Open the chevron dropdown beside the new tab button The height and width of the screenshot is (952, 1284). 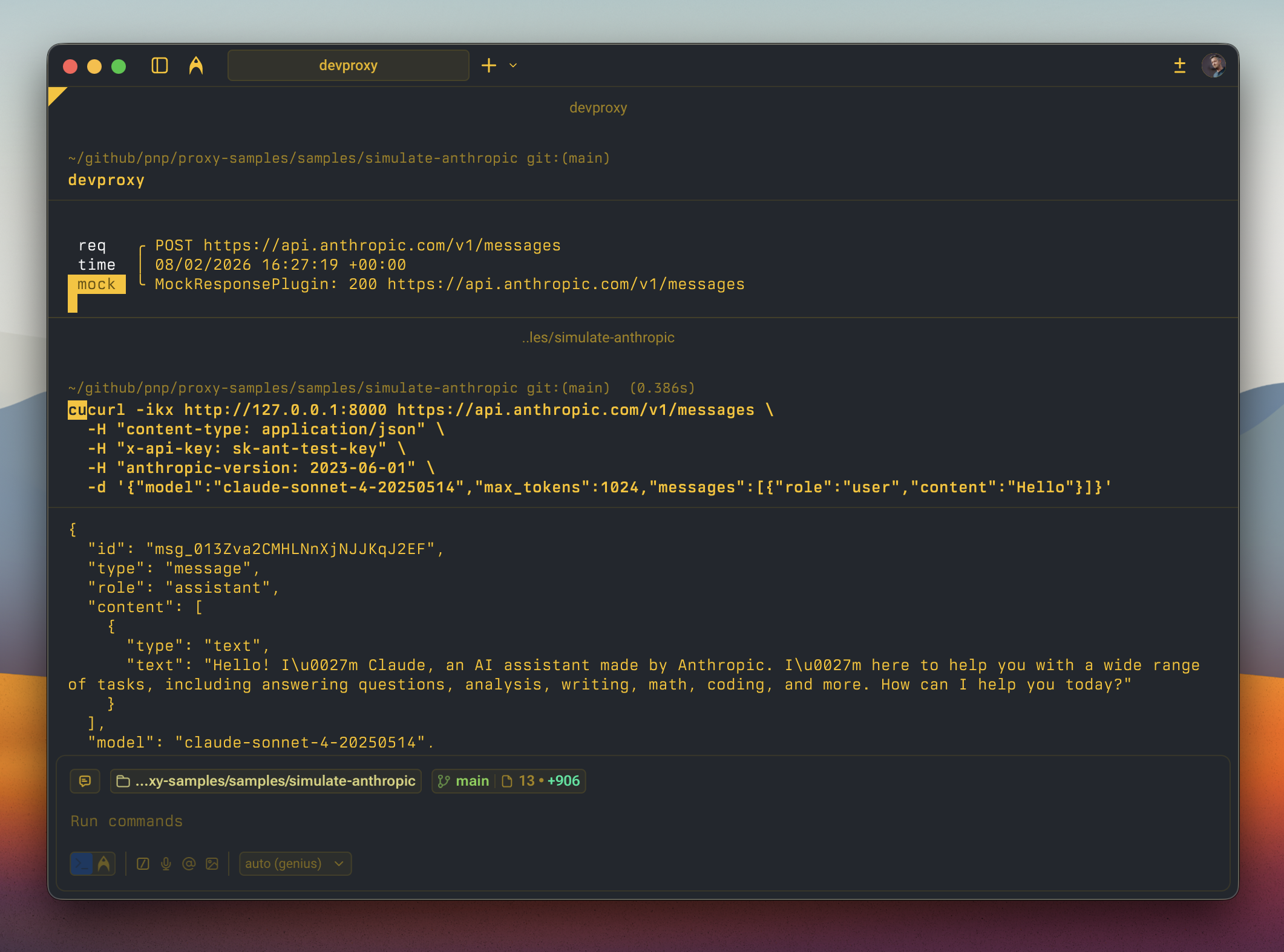[513, 65]
